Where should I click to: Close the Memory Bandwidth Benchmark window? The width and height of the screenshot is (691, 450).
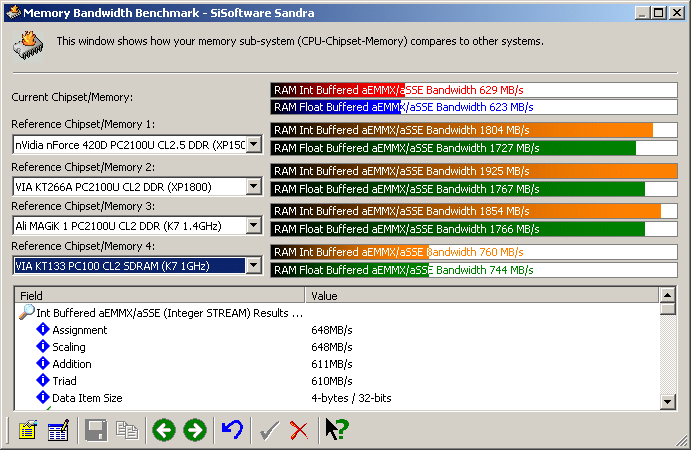[x=676, y=13]
